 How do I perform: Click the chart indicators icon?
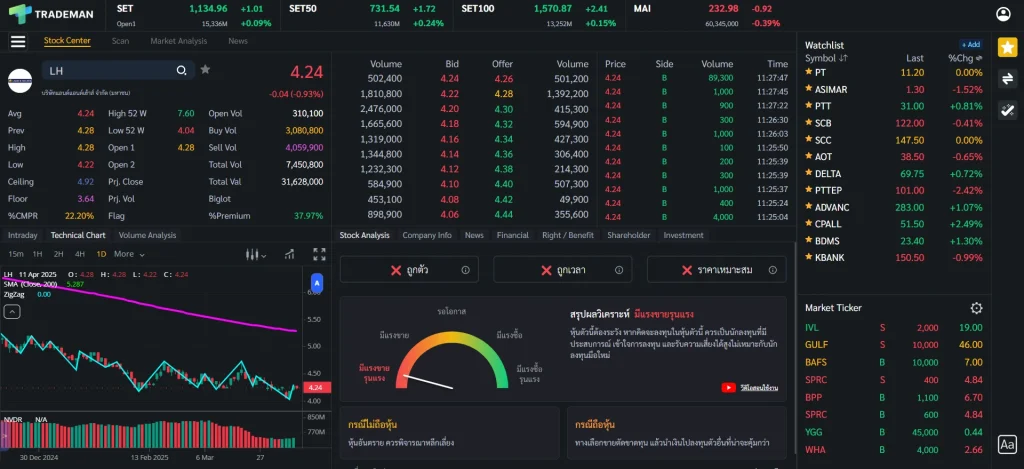pyautogui.click(x=286, y=254)
